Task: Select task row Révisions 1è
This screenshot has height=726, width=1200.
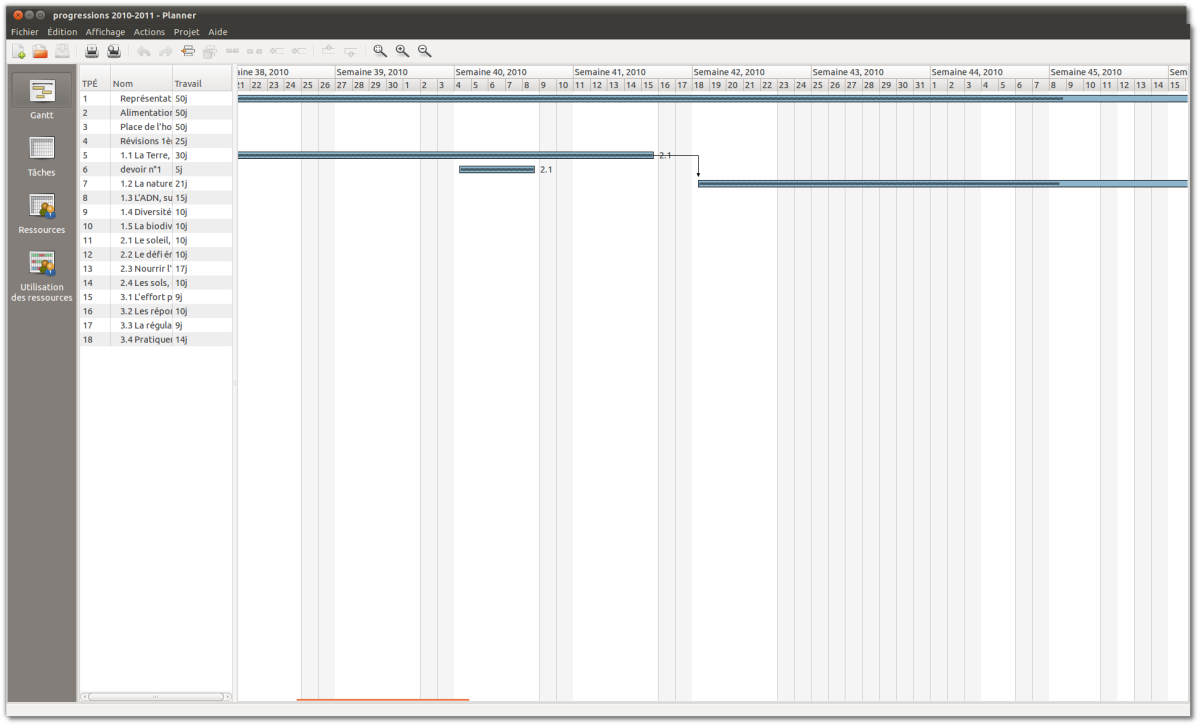Action: click(x=156, y=141)
